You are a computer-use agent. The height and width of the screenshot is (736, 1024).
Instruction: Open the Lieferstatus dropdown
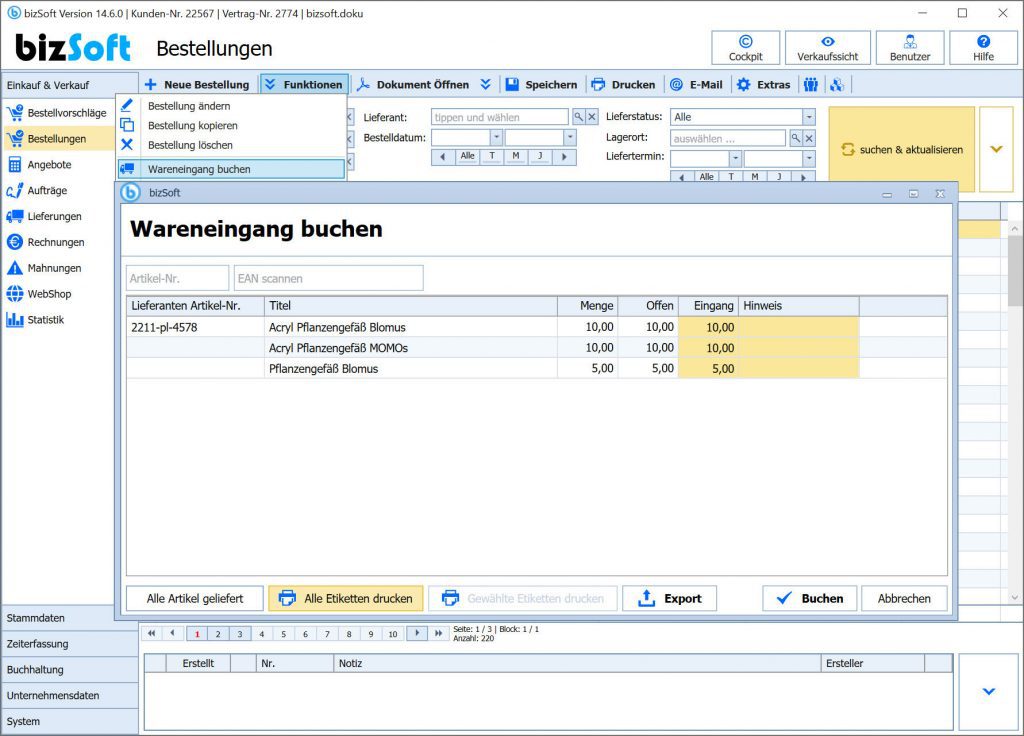[809, 117]
